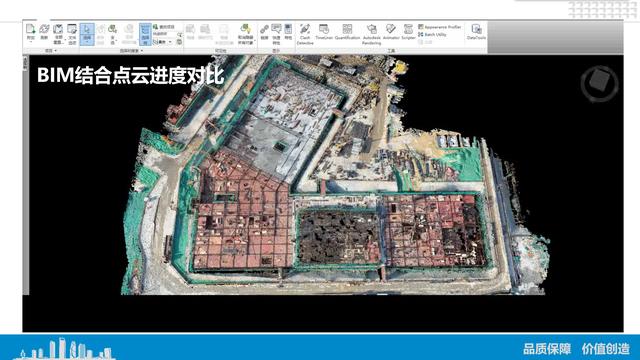Toggle the highlighted Selection Tree button
640x360 pixels.
[145, 34]
